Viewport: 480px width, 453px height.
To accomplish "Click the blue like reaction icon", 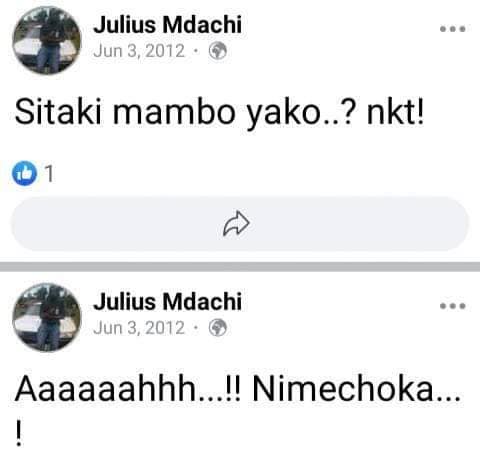I will click(x=24, y=173).
